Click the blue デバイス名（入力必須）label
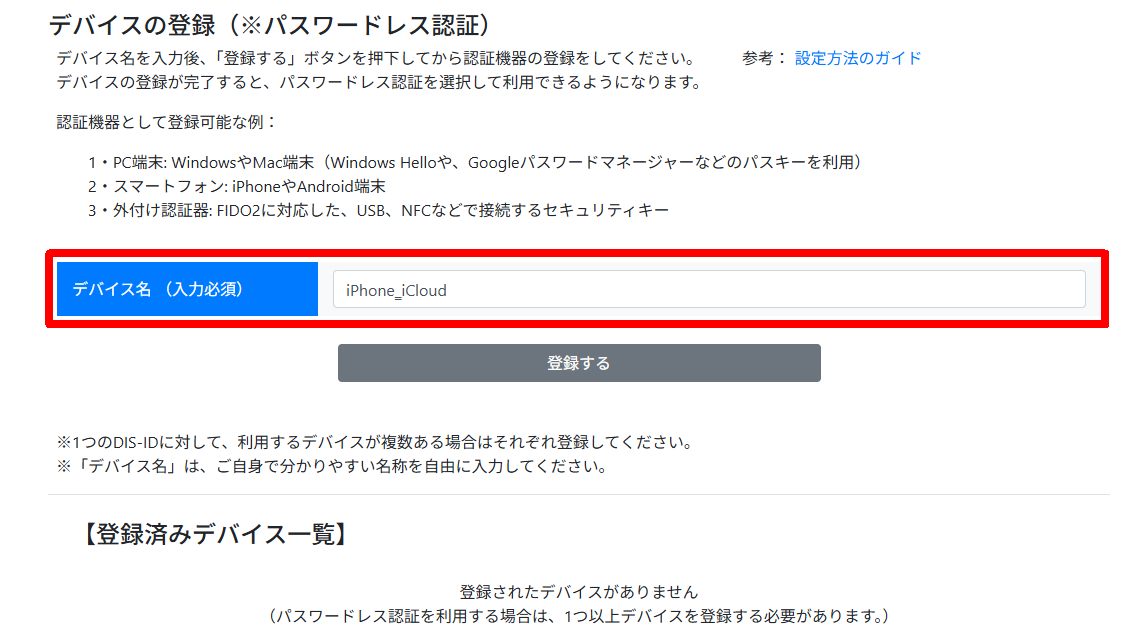This screenshot has height=638, width=1125. click(187, 289)
